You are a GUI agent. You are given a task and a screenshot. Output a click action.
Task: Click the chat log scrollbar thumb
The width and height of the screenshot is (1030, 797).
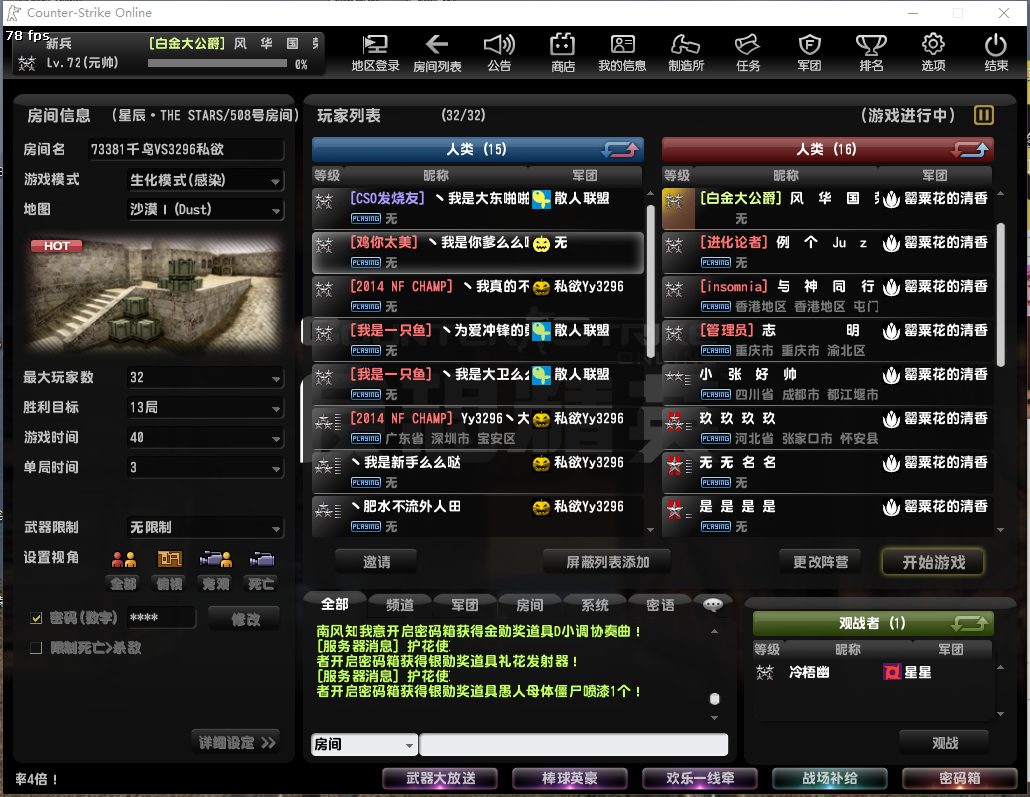(715, 698)
